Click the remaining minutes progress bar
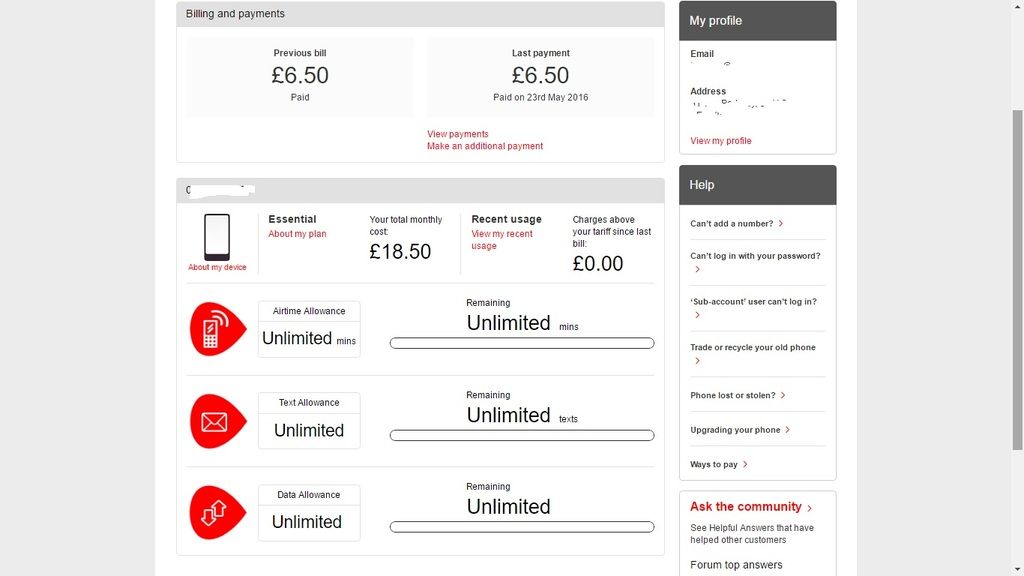 (522, 343)
